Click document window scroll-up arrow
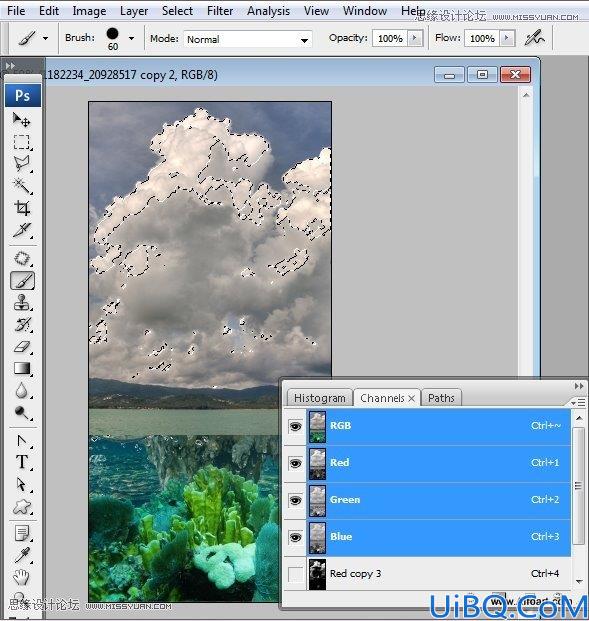589x621 pixels. pyautogui.click(x=526, y=95)
